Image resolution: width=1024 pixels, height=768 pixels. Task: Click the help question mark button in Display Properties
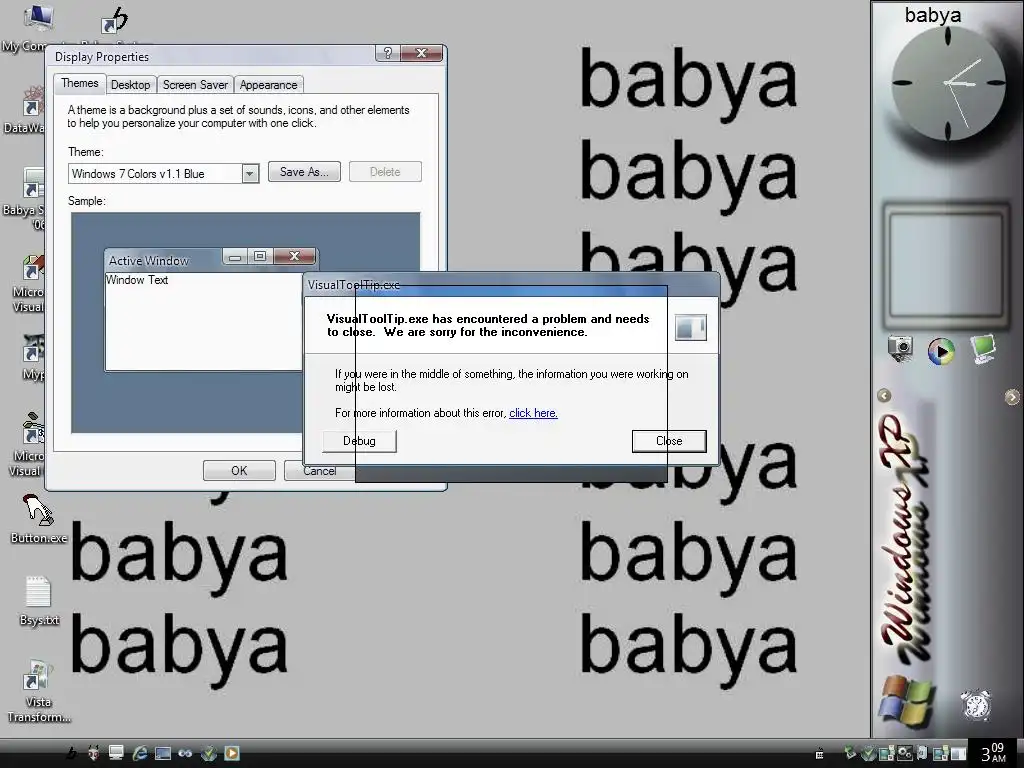tap(387, 54)
